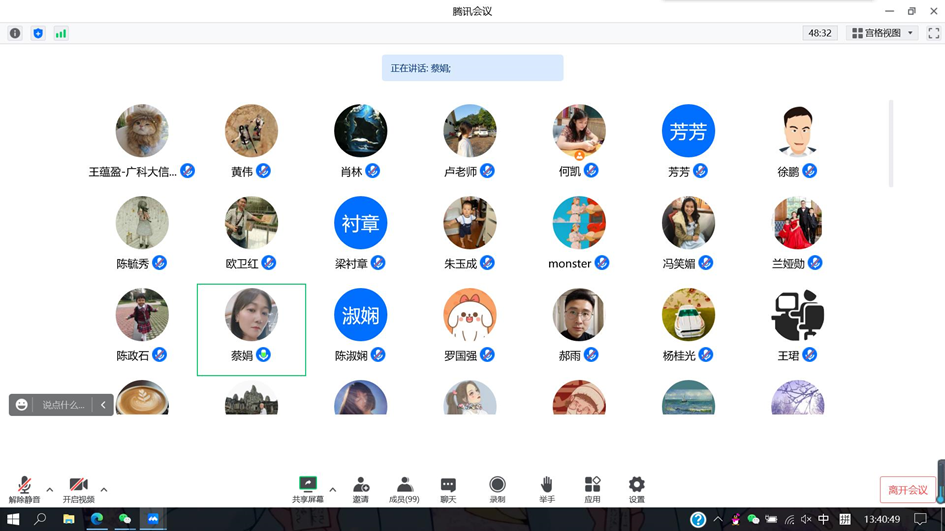Open the Apps (应用) icon
The height and width of the screenshot is (531, 945).
pyautogui.click(x=592, y=488)
